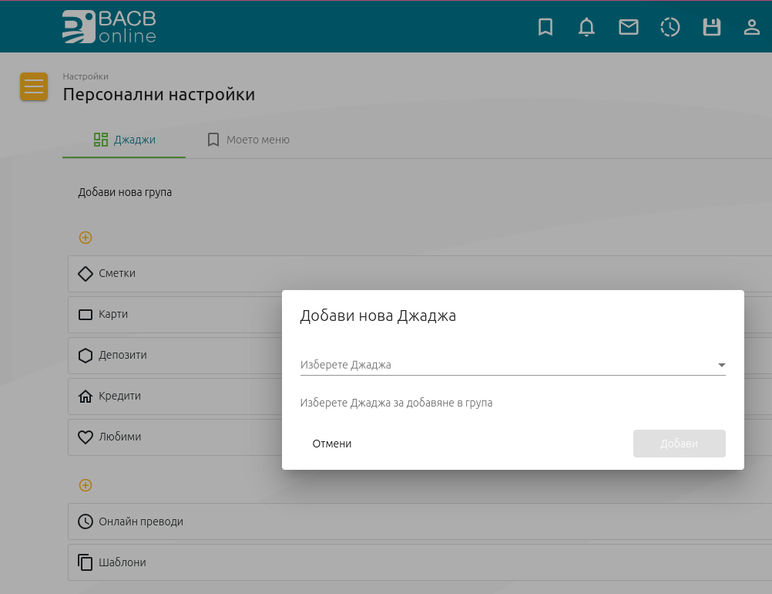Image resolution: width=772 pixels, height=594 pixels.
Task: Open the hamburger side menu
Action: 34,87
